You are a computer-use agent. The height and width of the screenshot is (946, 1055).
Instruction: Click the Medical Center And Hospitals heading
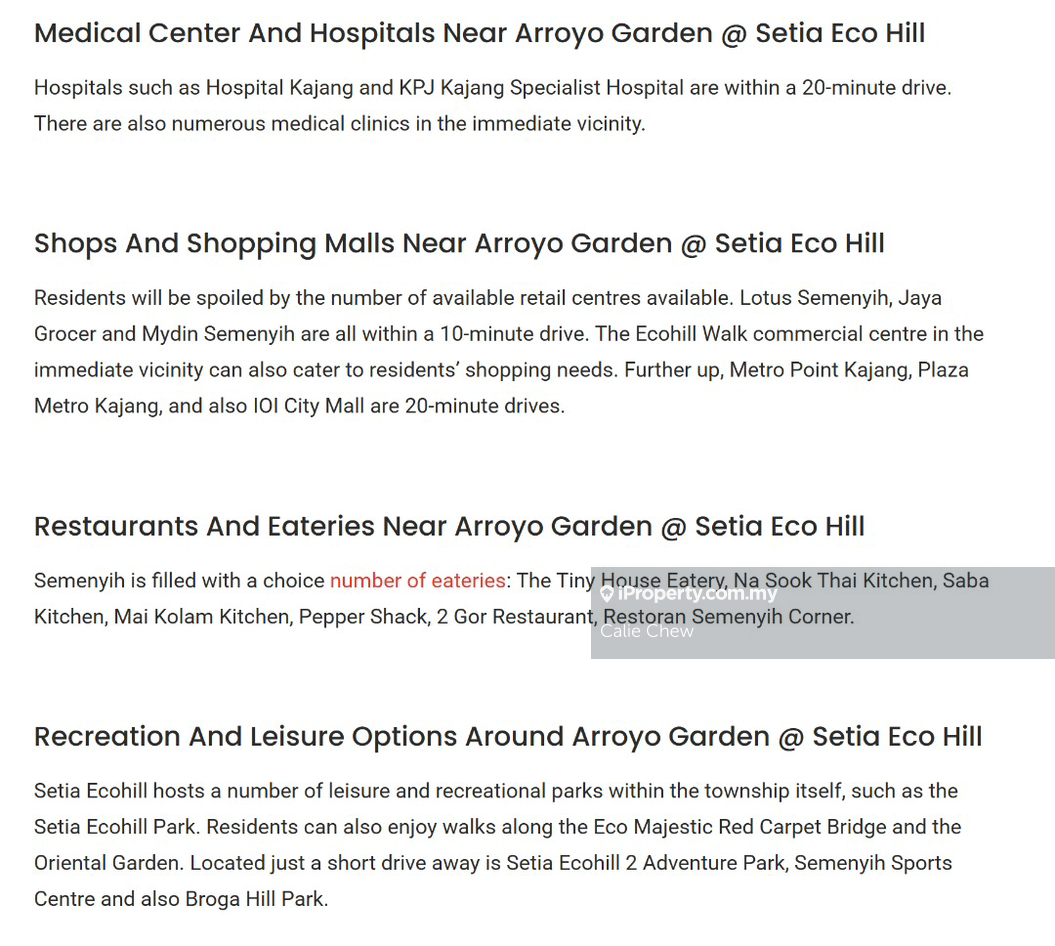479,33
